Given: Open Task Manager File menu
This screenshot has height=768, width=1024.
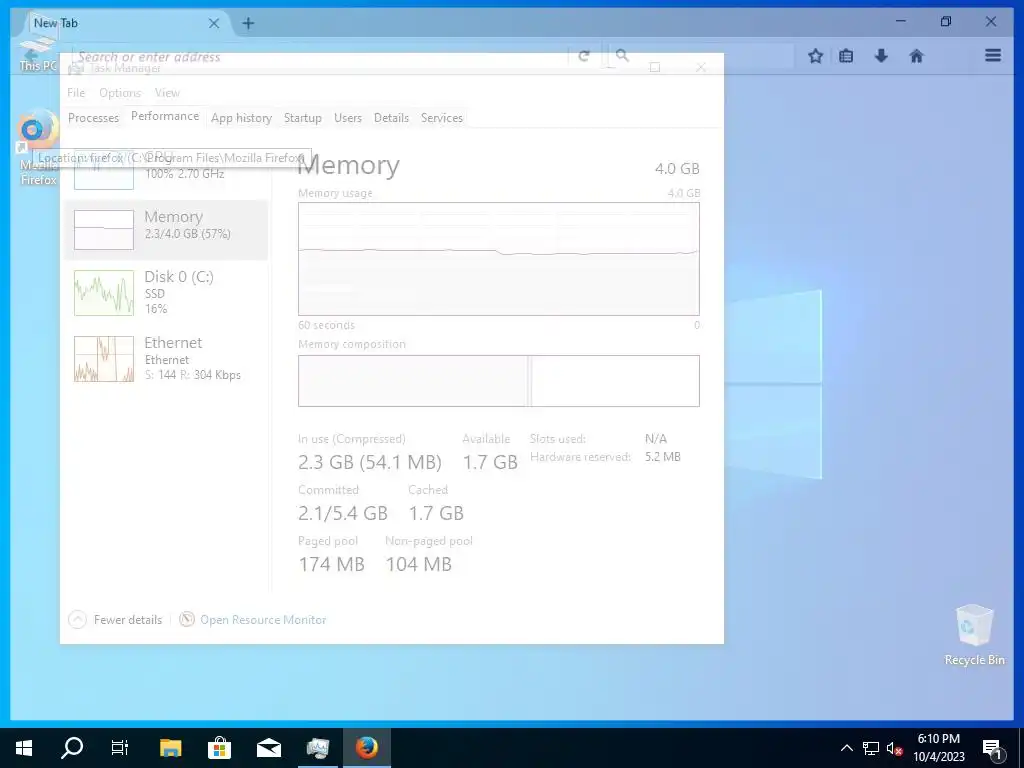Looking at the screenshot, I should pos(76,93).
